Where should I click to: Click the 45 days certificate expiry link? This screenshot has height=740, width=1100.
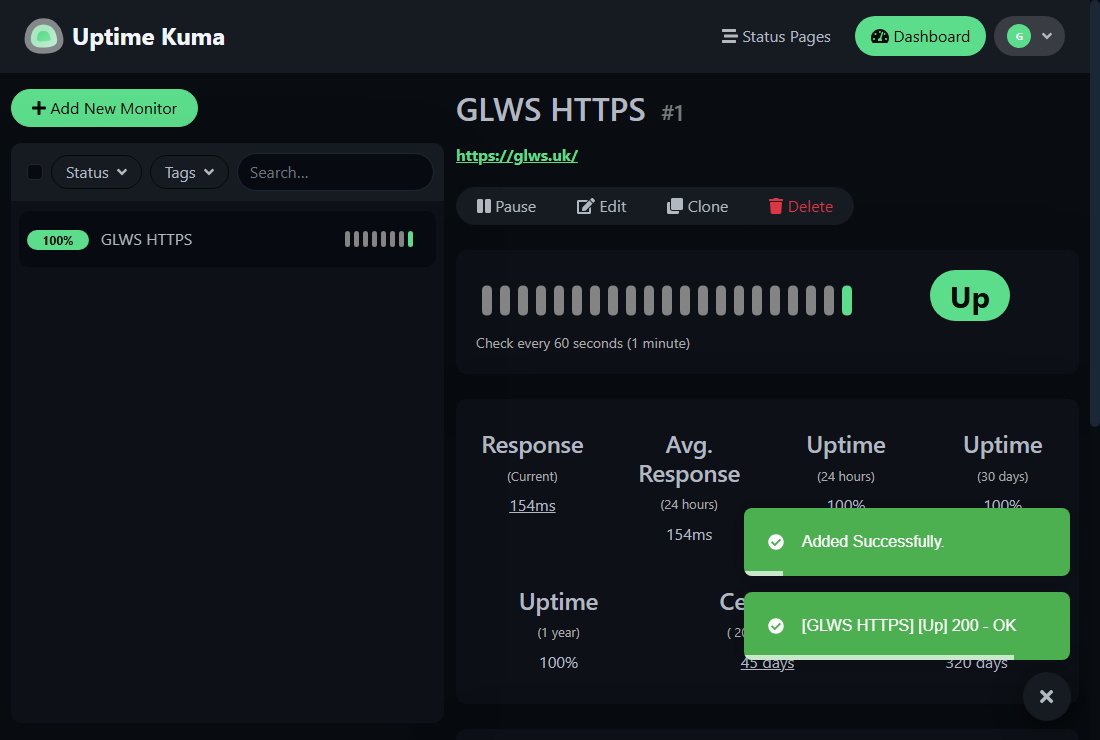point(767,663)
